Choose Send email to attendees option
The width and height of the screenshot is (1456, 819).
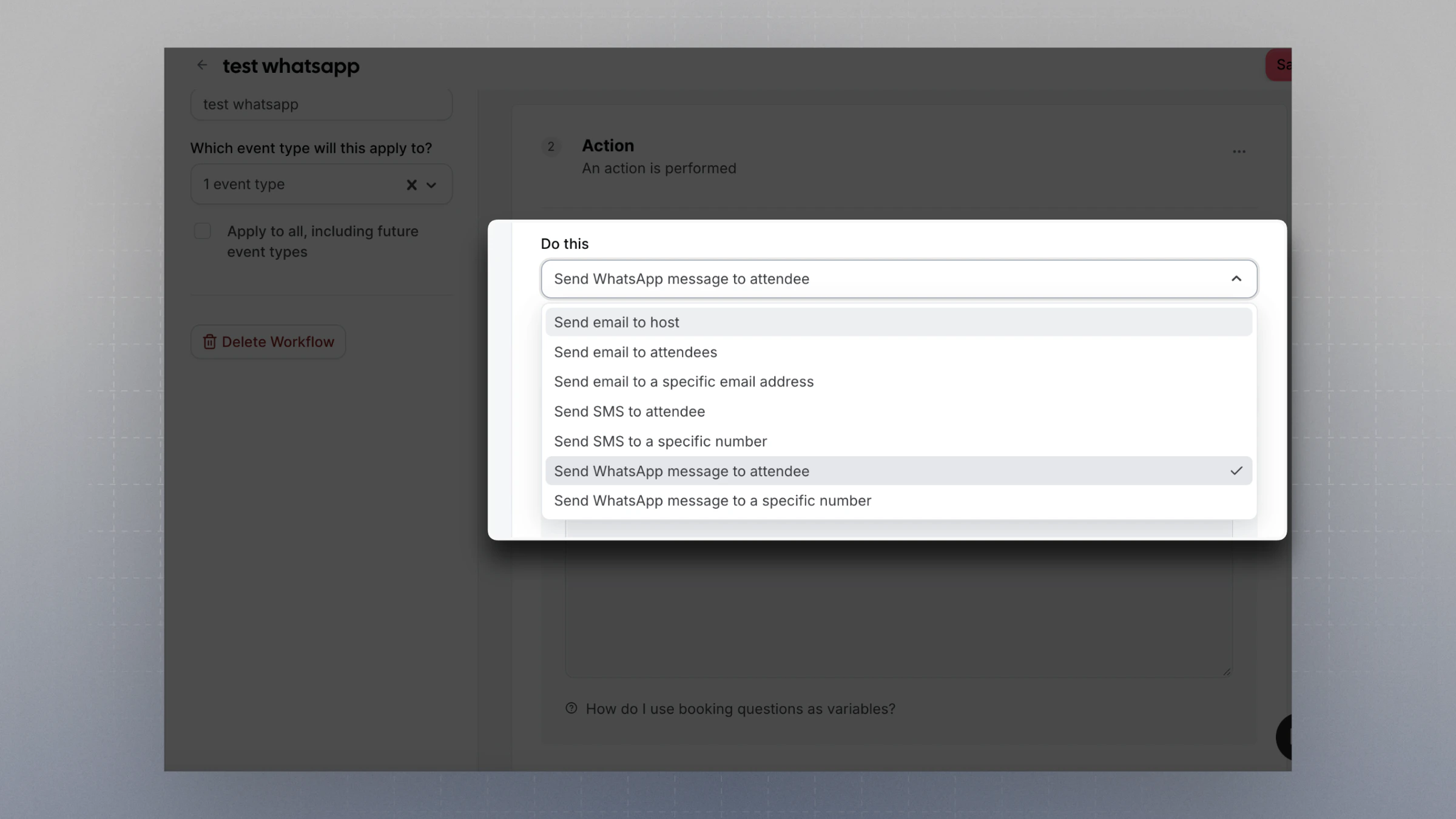635,352
